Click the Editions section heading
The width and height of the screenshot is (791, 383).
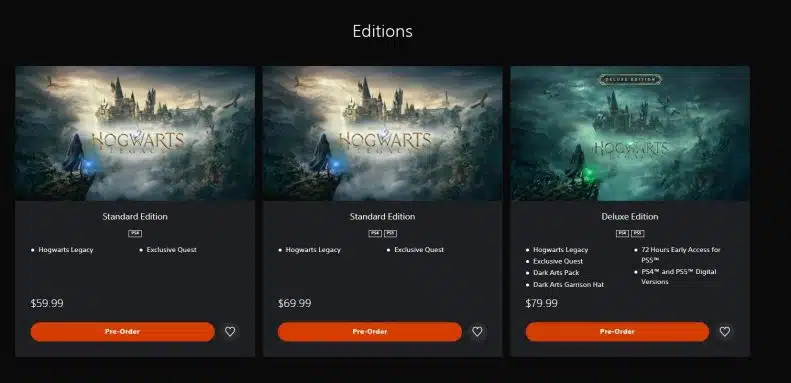[x=382, y=31]
